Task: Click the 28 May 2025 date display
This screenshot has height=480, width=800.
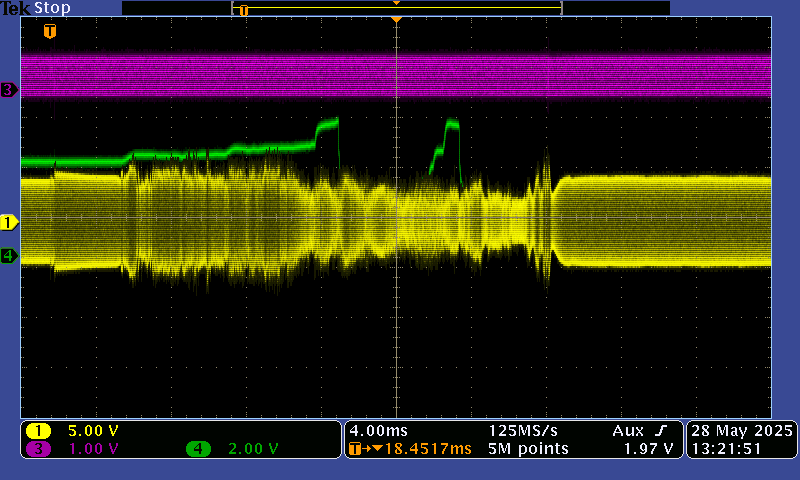Action: point(741,430)
